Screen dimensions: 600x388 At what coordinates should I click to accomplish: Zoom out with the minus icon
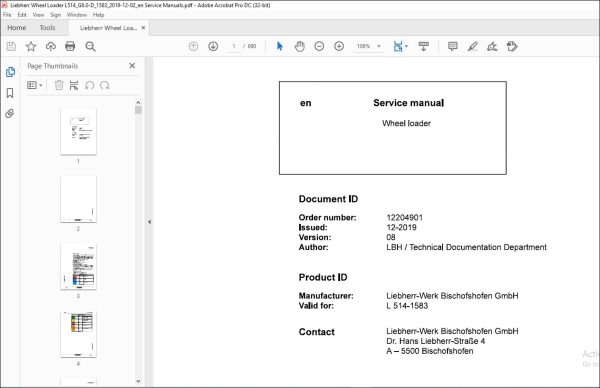319,46
